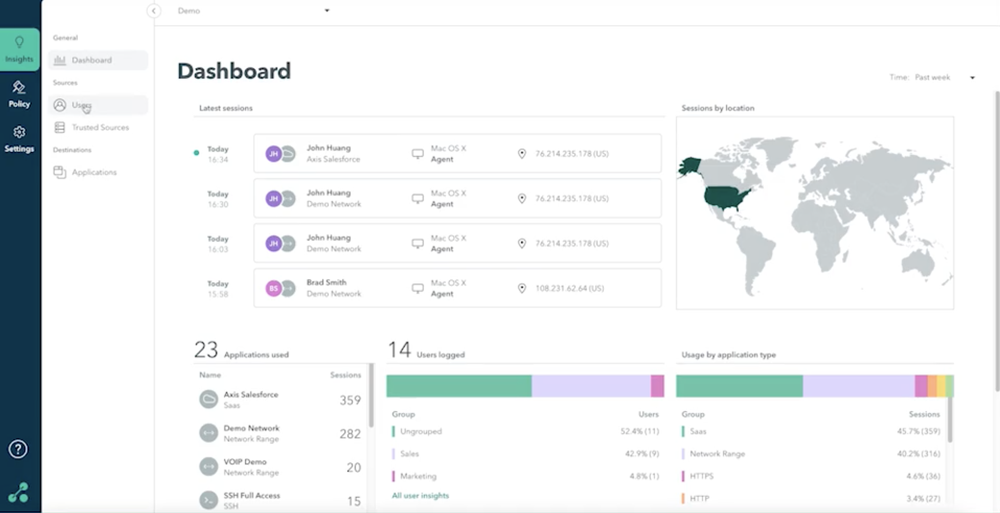Viewport: 1000px width, 513px height.
Task: Click the Network Range usage row
Action: (x=811, y=454)
